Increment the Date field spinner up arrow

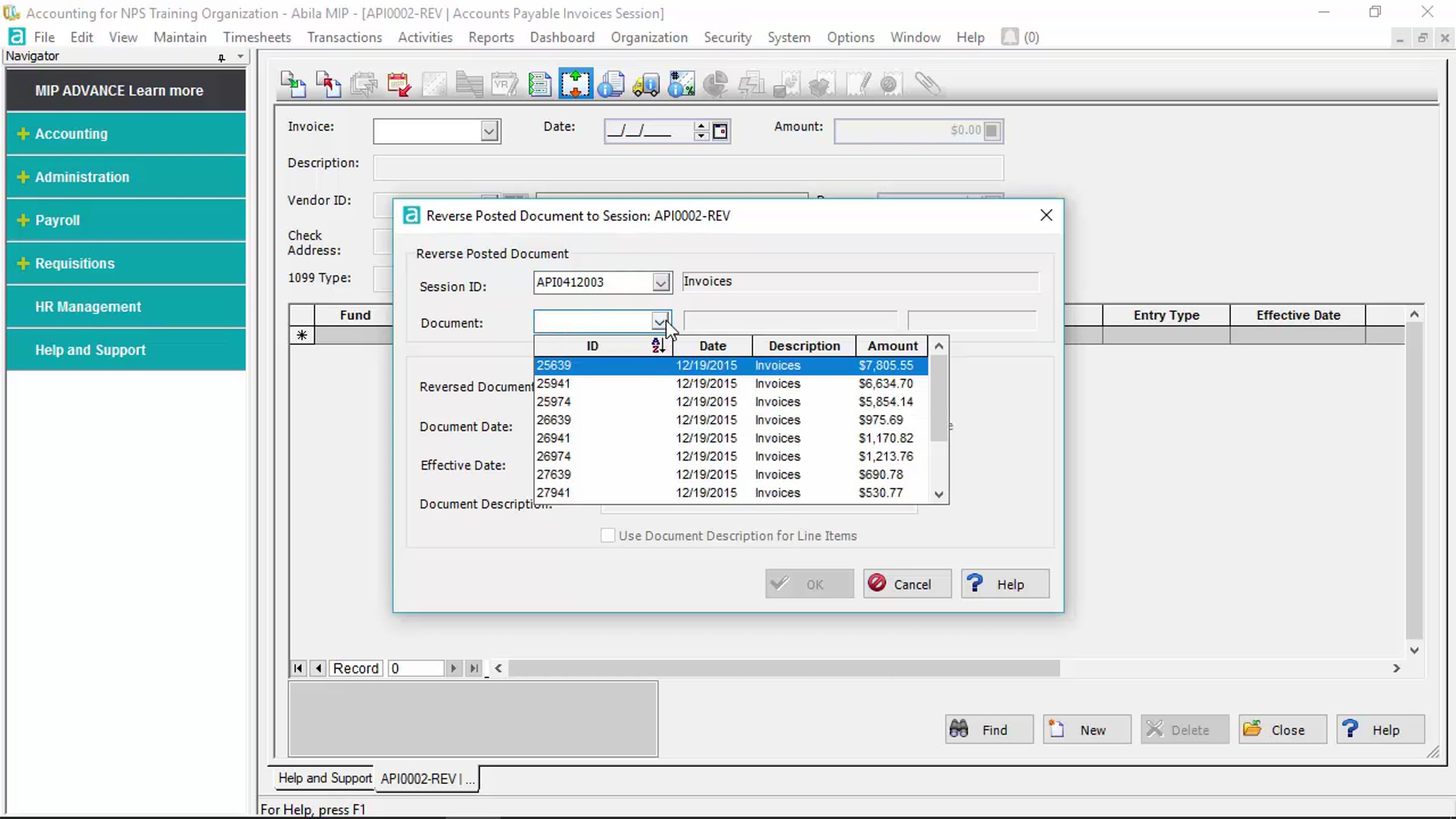tap(701, 126)
